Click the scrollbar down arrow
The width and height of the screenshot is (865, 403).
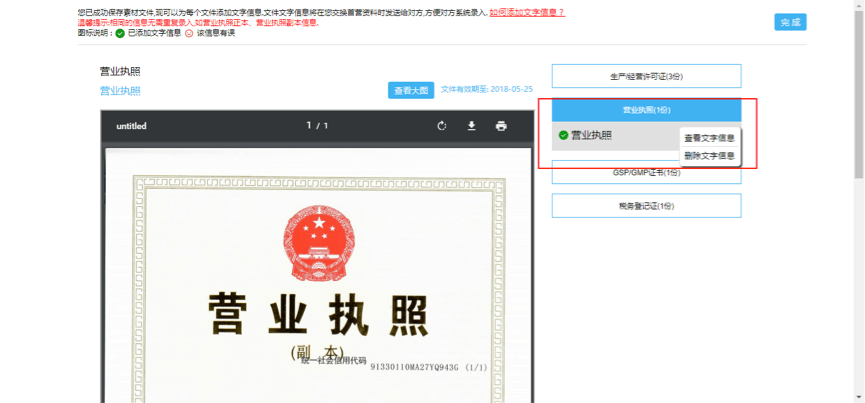pyautogui.click(x=859, y=397)
